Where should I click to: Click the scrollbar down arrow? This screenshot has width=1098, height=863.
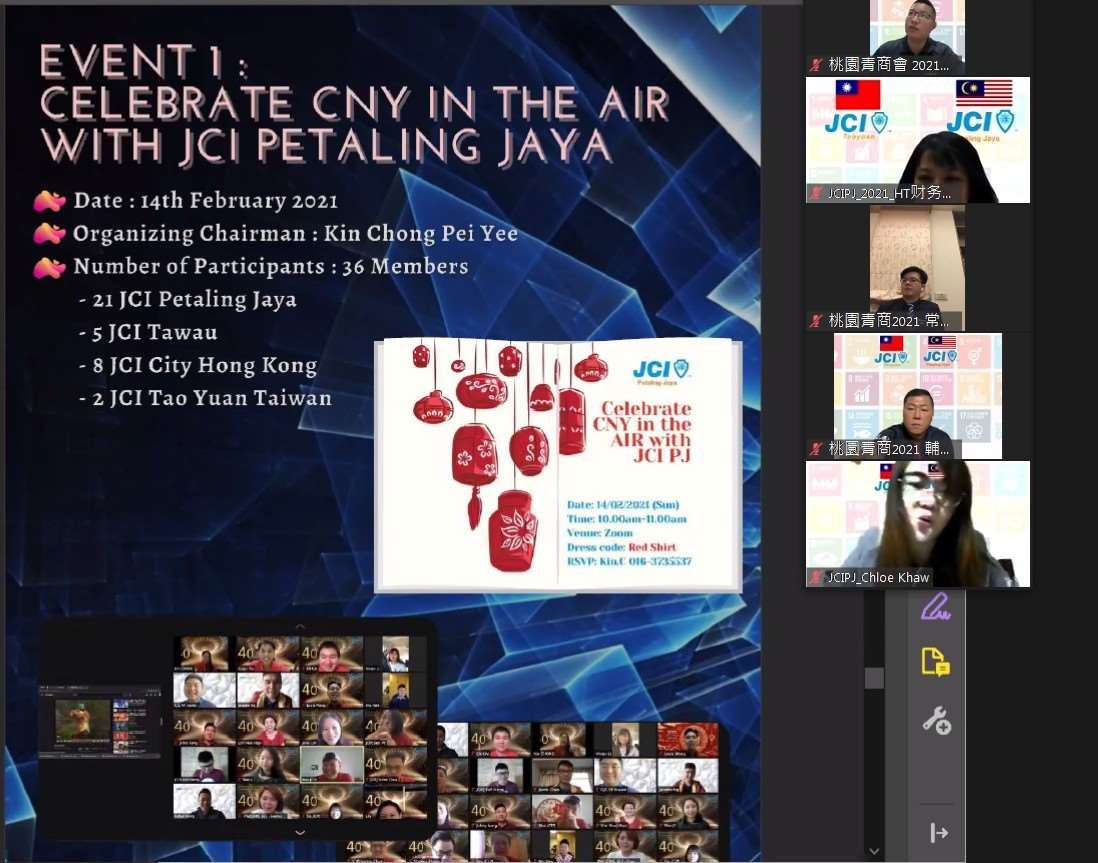tap(874, 851)
